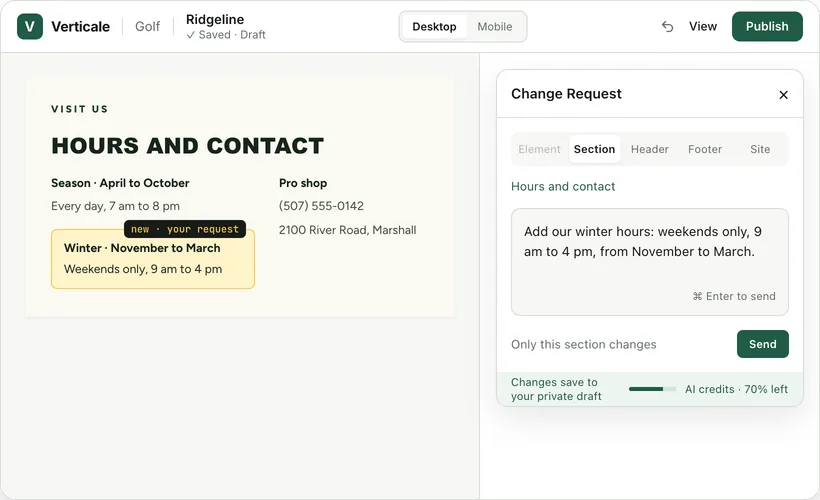Click the Golf breadcrumb label

(x=147, y=27)
